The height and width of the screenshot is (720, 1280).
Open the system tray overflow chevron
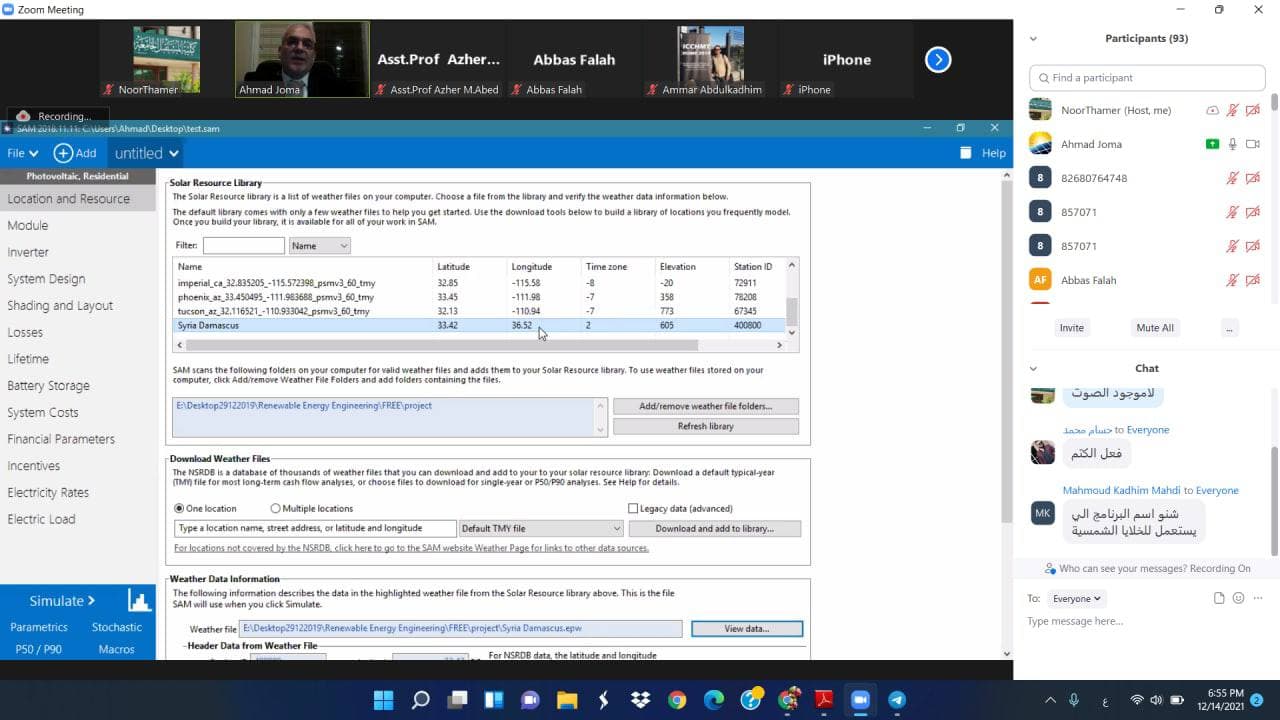pyautogui.click(x=1050, y=700)
